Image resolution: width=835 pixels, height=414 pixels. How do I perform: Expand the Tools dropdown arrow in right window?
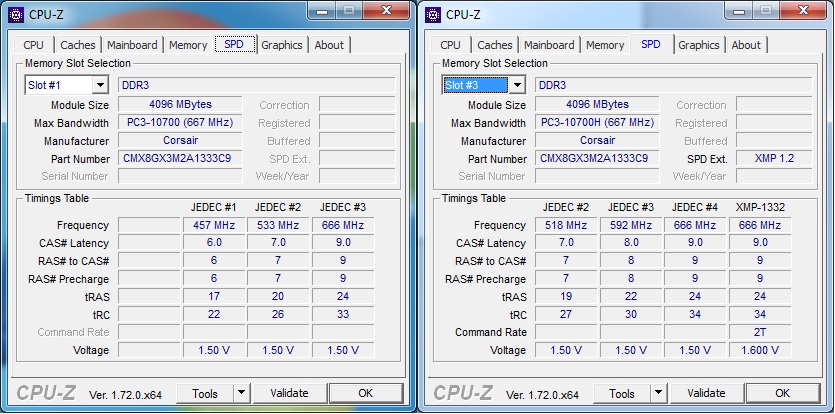[658, 393]
